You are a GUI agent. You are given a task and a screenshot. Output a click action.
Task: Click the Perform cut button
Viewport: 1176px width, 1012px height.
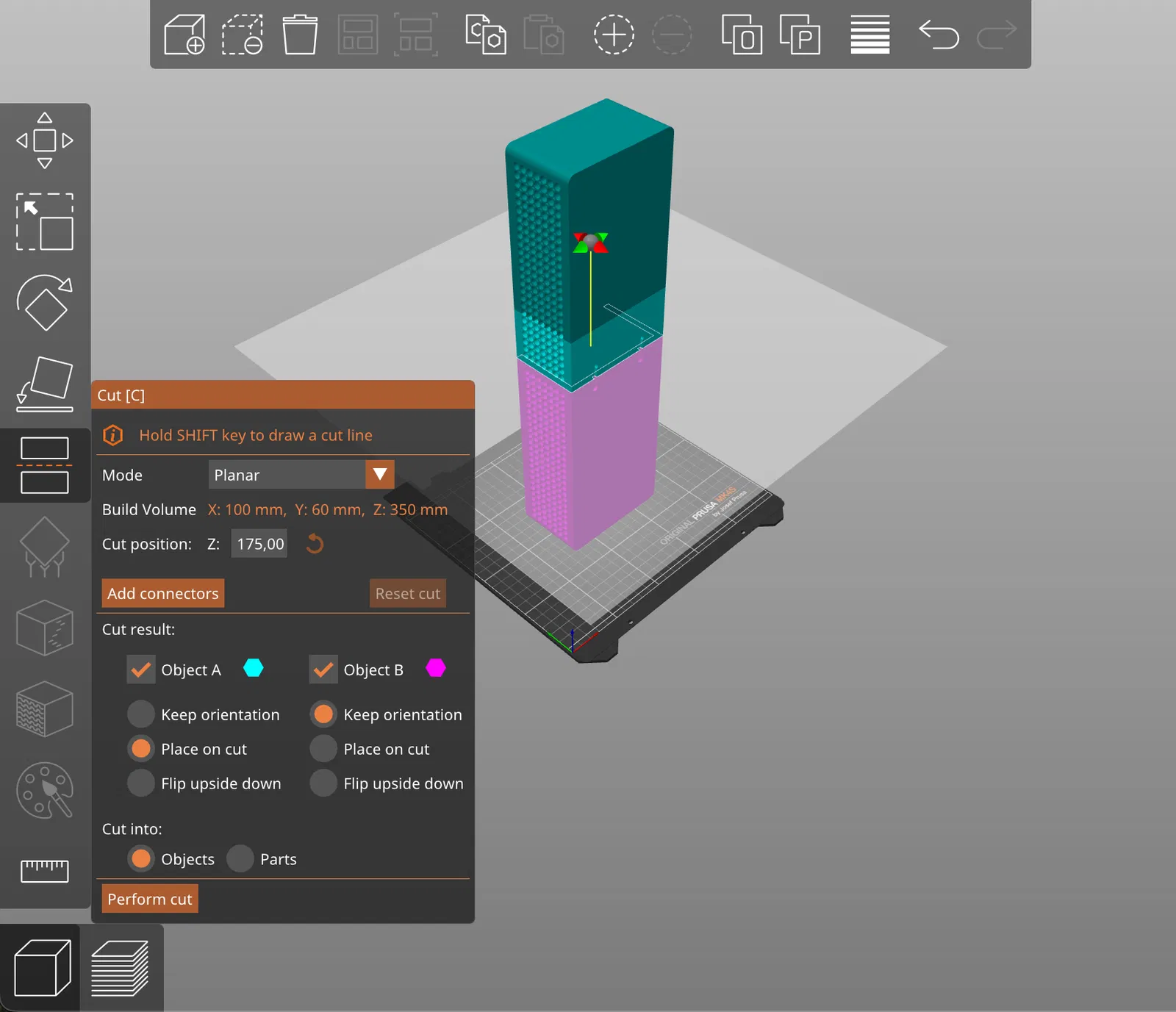[x=150, y=899]
